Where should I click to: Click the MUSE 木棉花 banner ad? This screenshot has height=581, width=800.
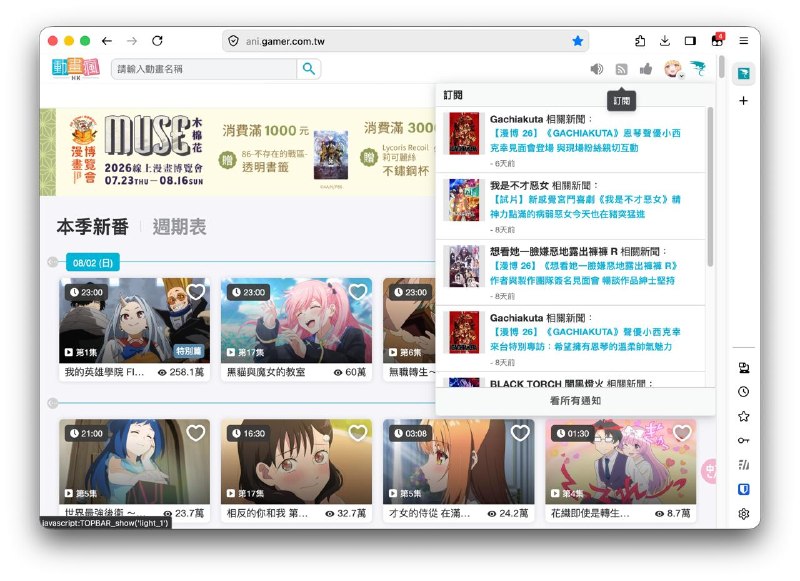[x=237, y=151]
